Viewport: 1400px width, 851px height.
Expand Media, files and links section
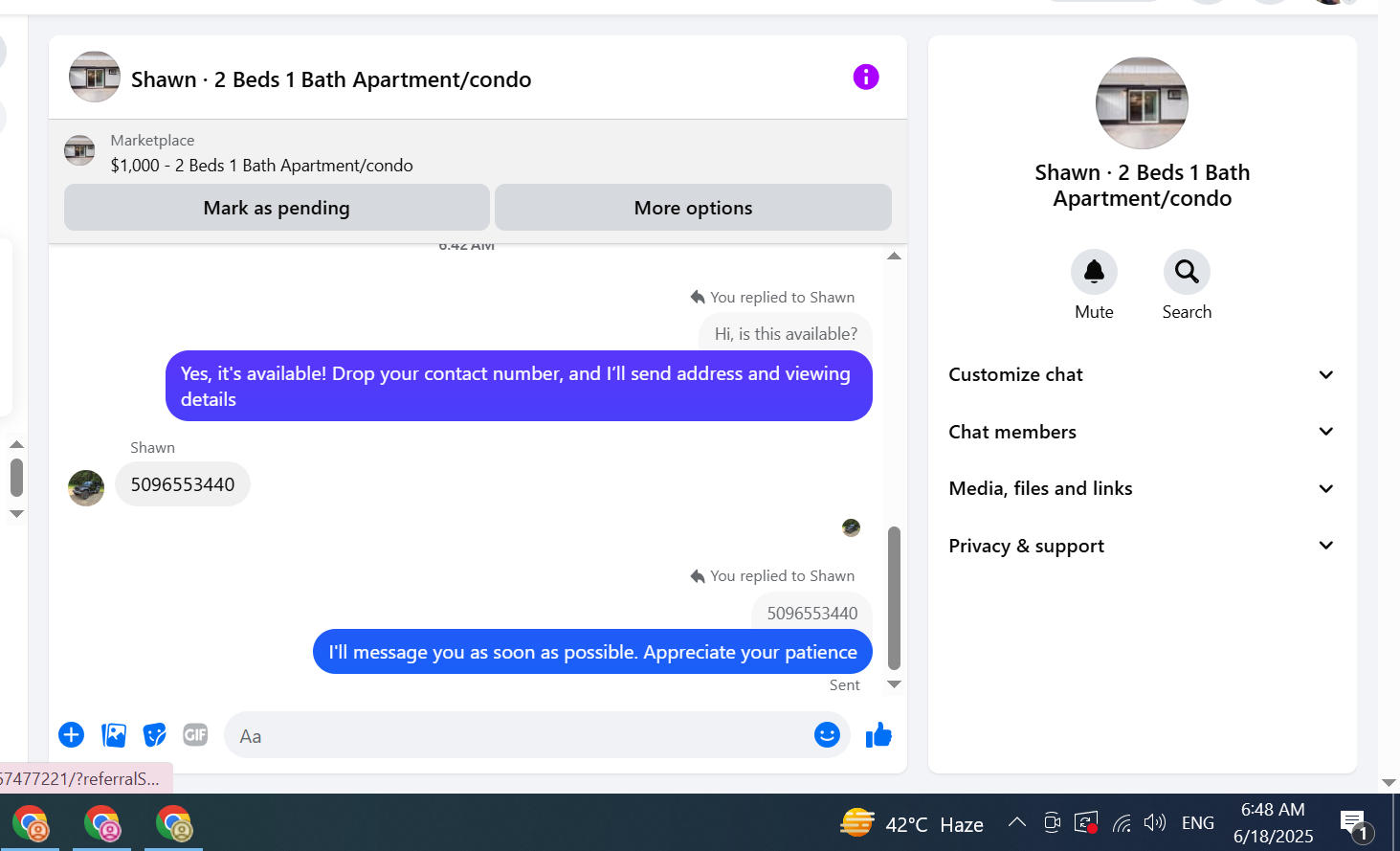click(1142, 488)
